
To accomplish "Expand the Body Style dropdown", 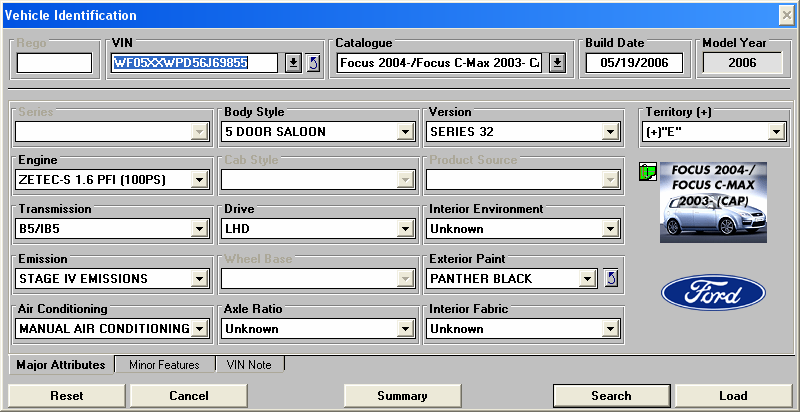I will coord(405,132).
